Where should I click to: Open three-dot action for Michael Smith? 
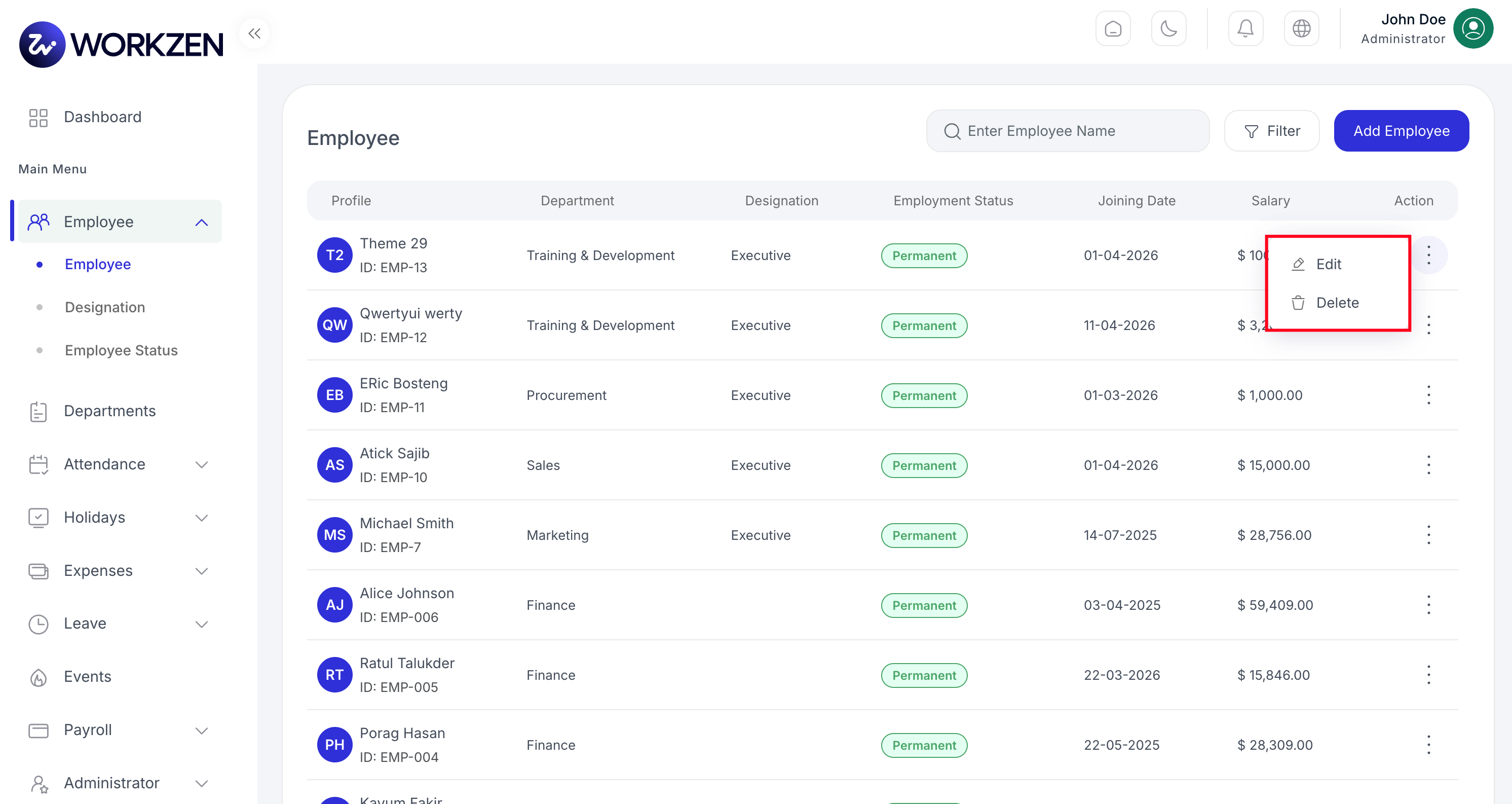(x=1428, y=534)
